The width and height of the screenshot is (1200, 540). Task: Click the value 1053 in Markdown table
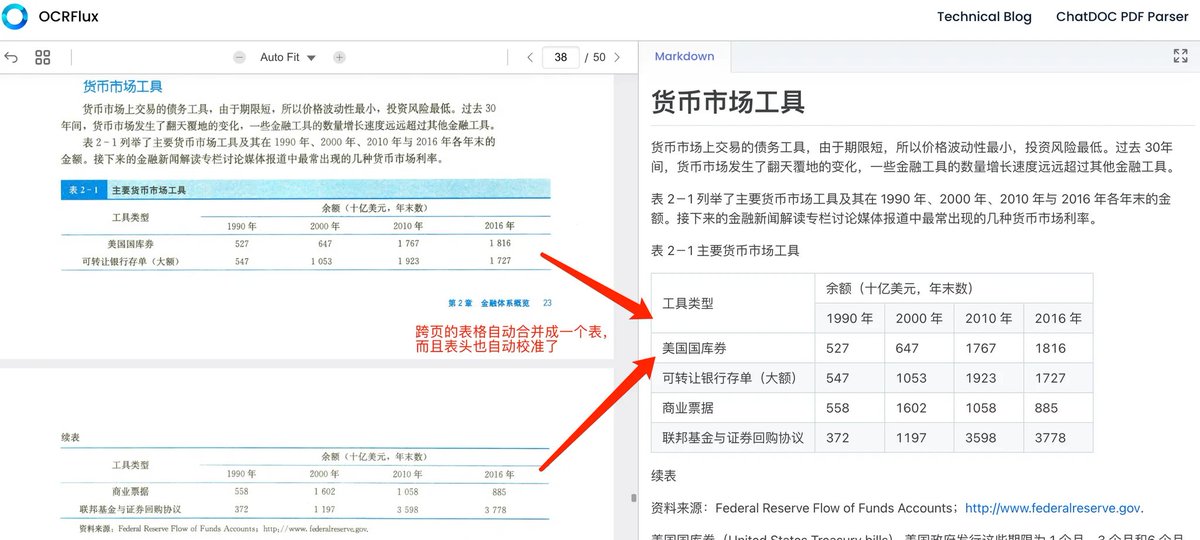pos(912,378)
